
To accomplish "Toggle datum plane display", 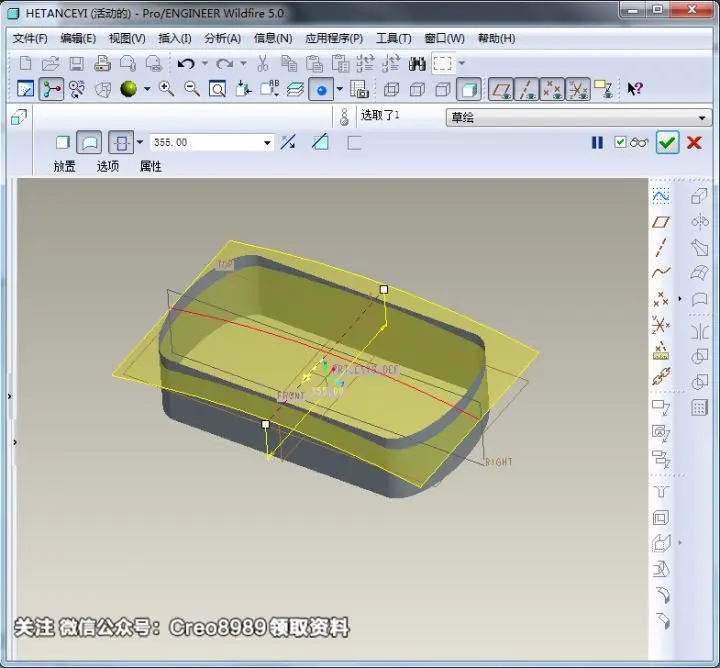I will (x=501, y=89).
